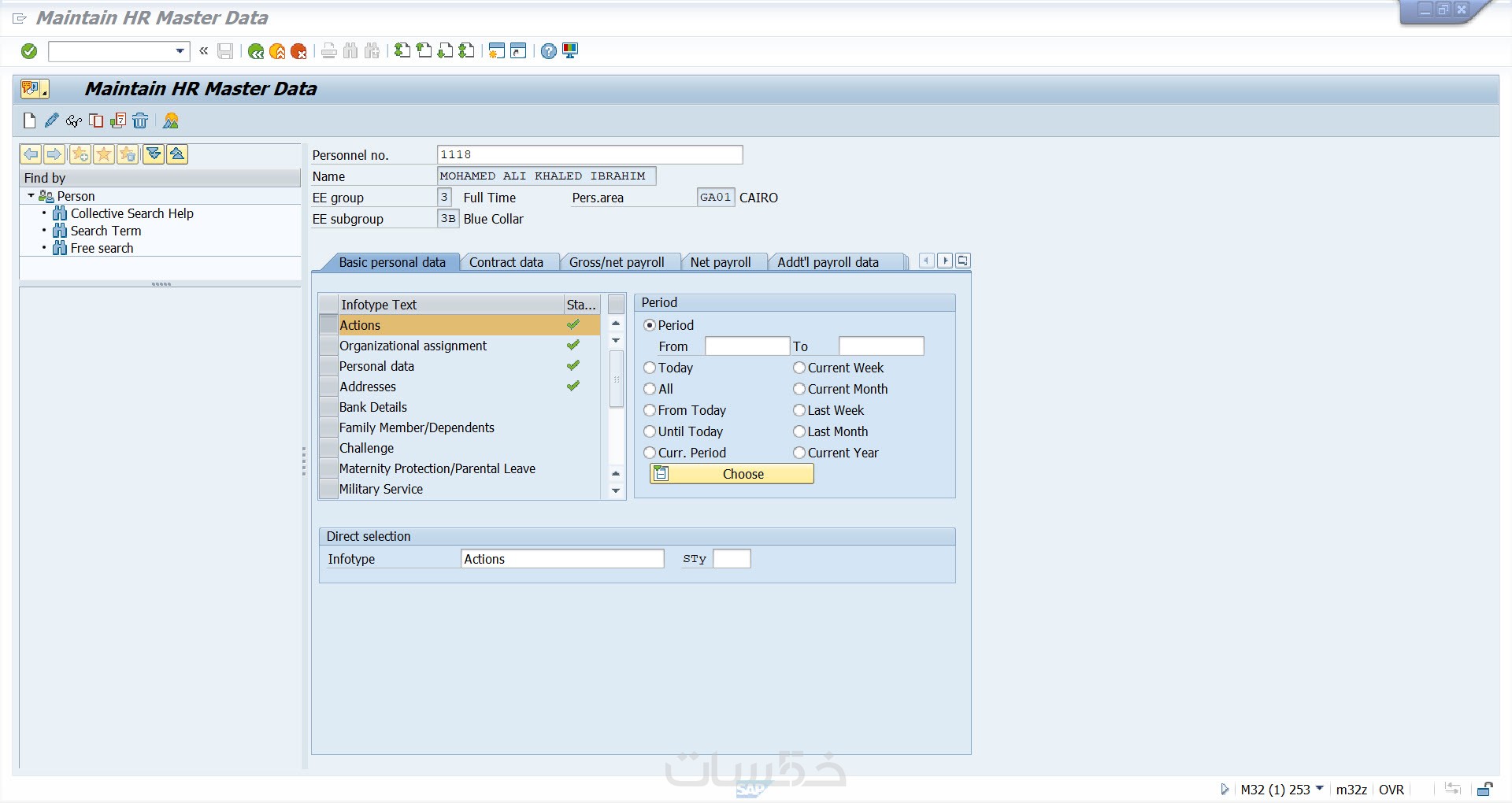The height and width of the screenshot is (803, 1512).
Task: Click Customize Local Layout monitor icon
Action: 570,51
